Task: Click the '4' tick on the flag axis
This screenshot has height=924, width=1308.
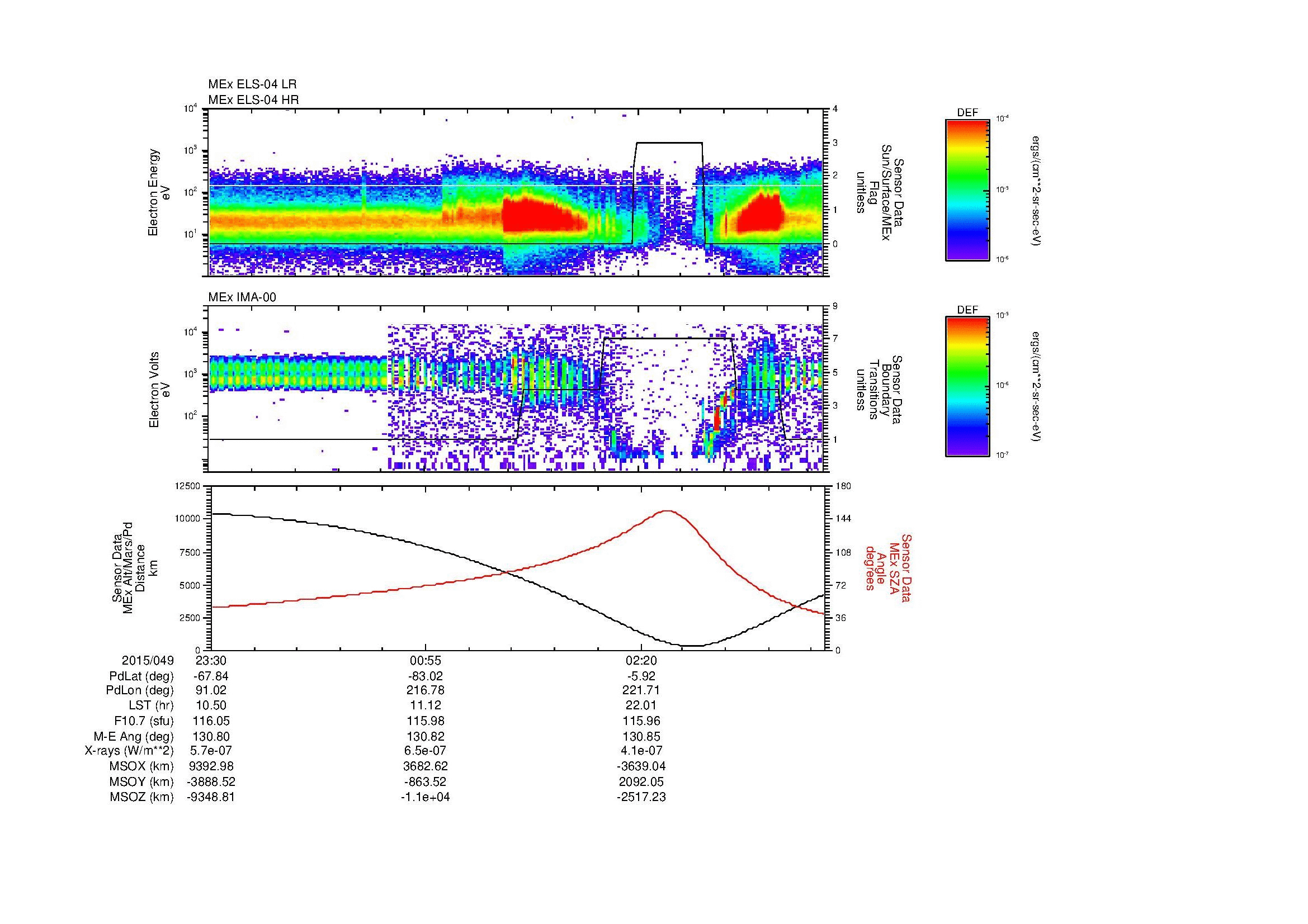Action: pyautogui.click(x=835, y=109)
